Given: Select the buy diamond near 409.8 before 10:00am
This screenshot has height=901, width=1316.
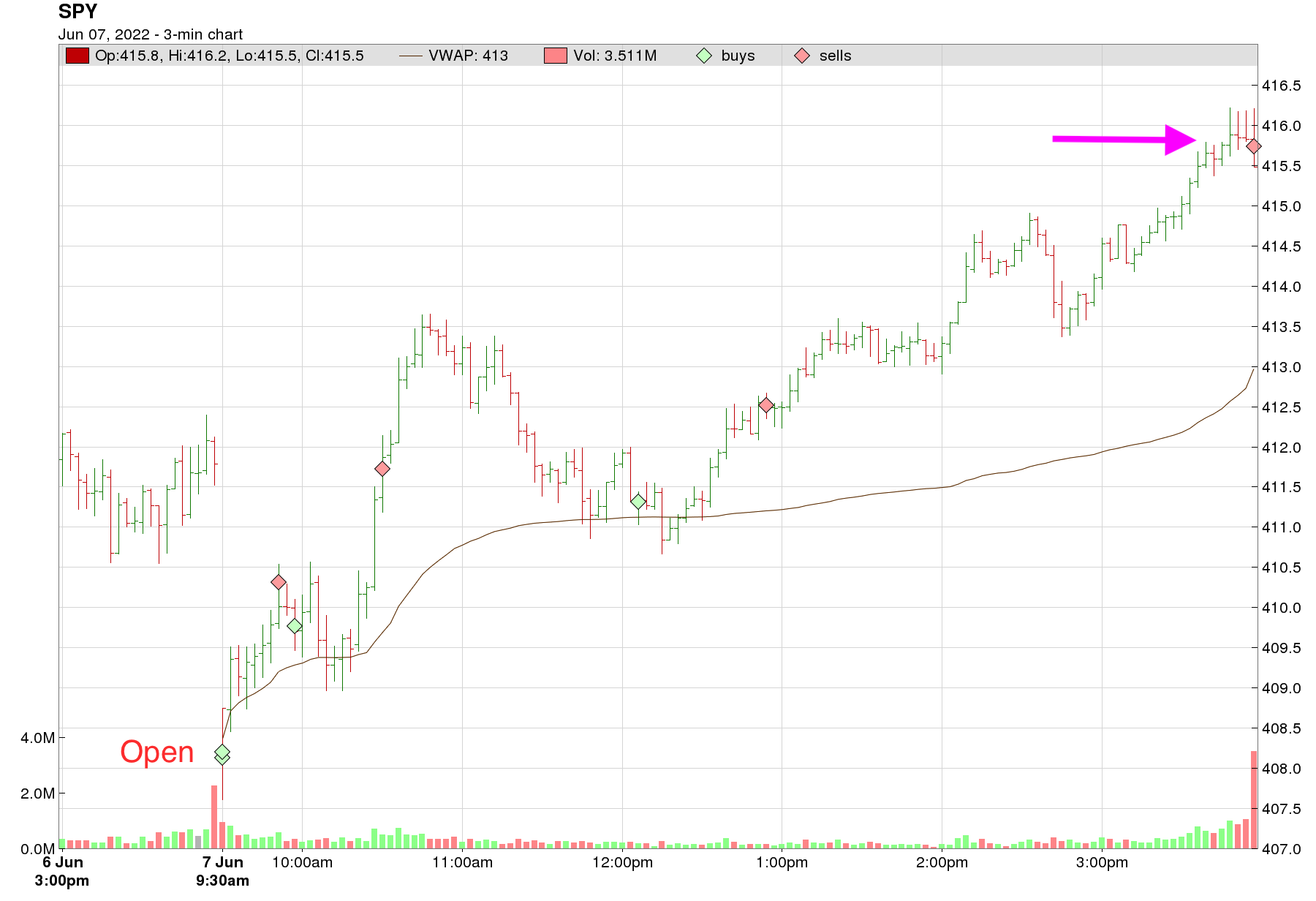Looking at the screenshot, I should (295, 626).
